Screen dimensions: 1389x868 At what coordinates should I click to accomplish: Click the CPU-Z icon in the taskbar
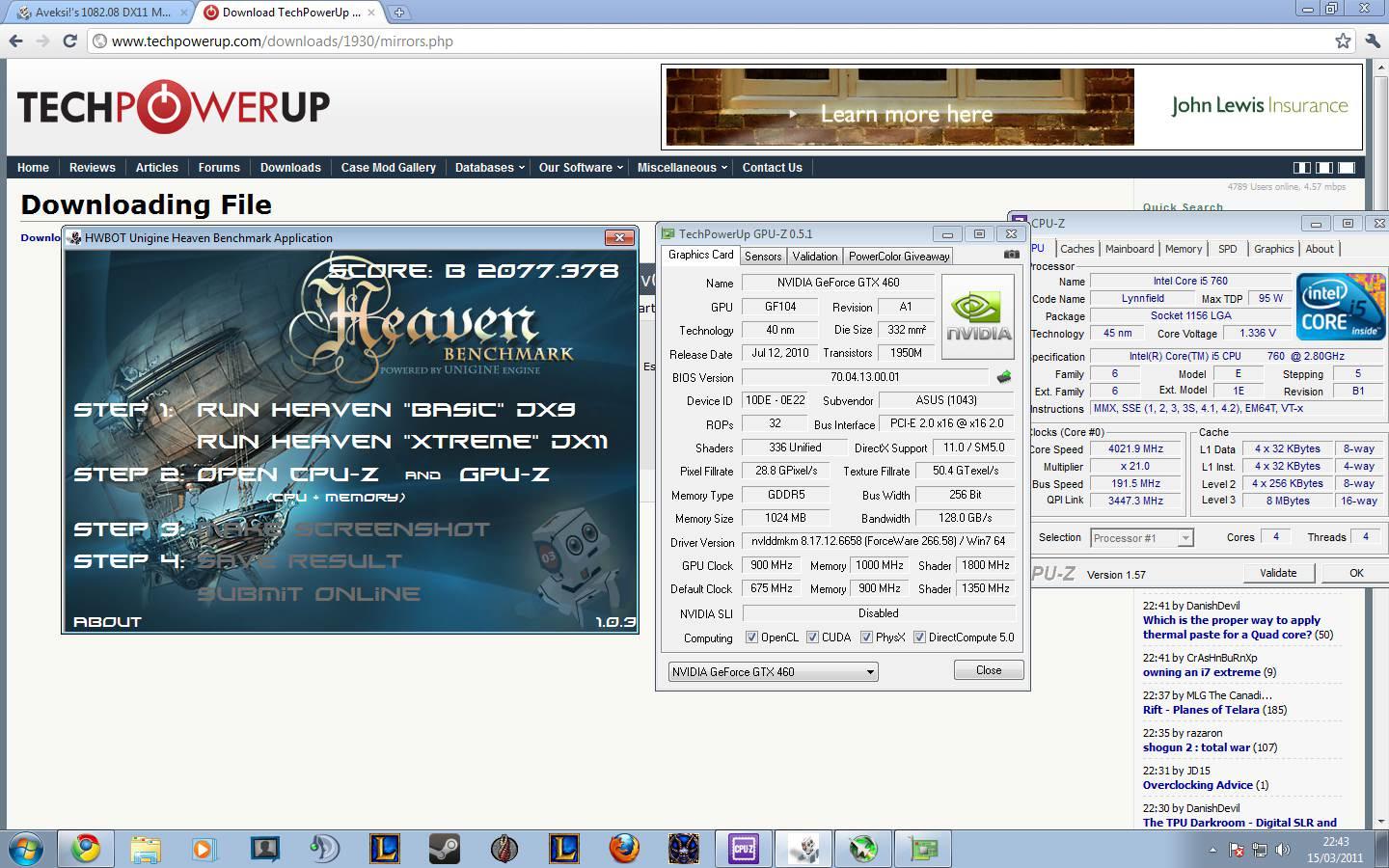pos(744,849)
